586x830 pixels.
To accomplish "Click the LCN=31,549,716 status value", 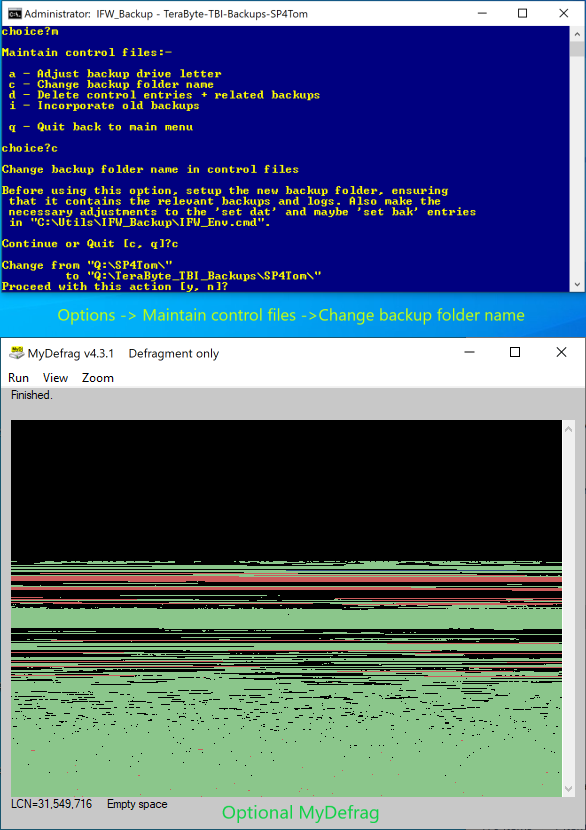I will click(x=51, y=804).
